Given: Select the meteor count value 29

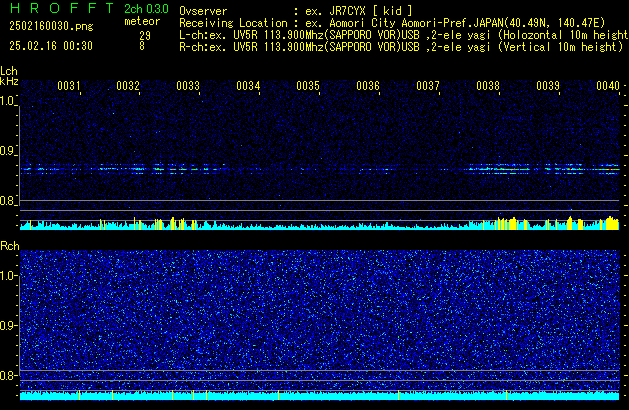Looking at the screenshot, I should [x=145, y=36].
